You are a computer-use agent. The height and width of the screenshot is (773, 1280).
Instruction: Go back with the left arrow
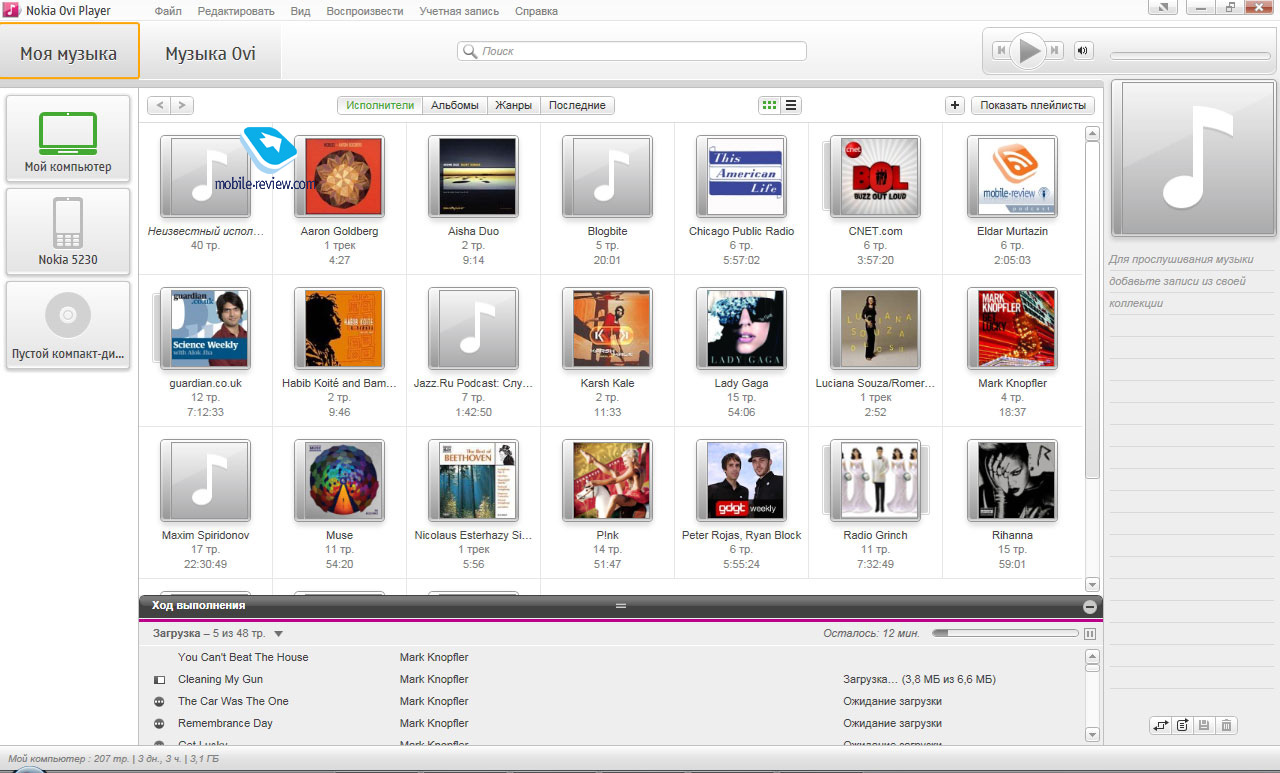coord(159,105)
